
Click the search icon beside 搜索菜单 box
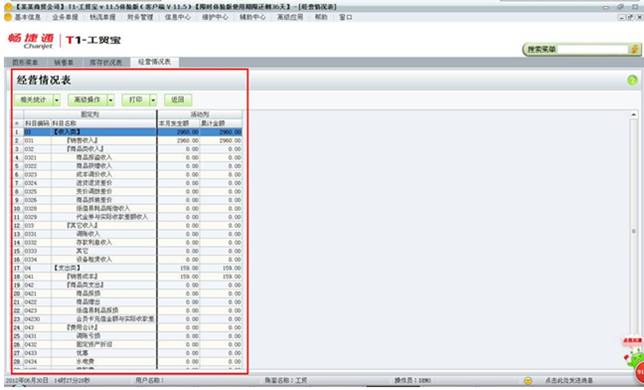pos(635,49)
